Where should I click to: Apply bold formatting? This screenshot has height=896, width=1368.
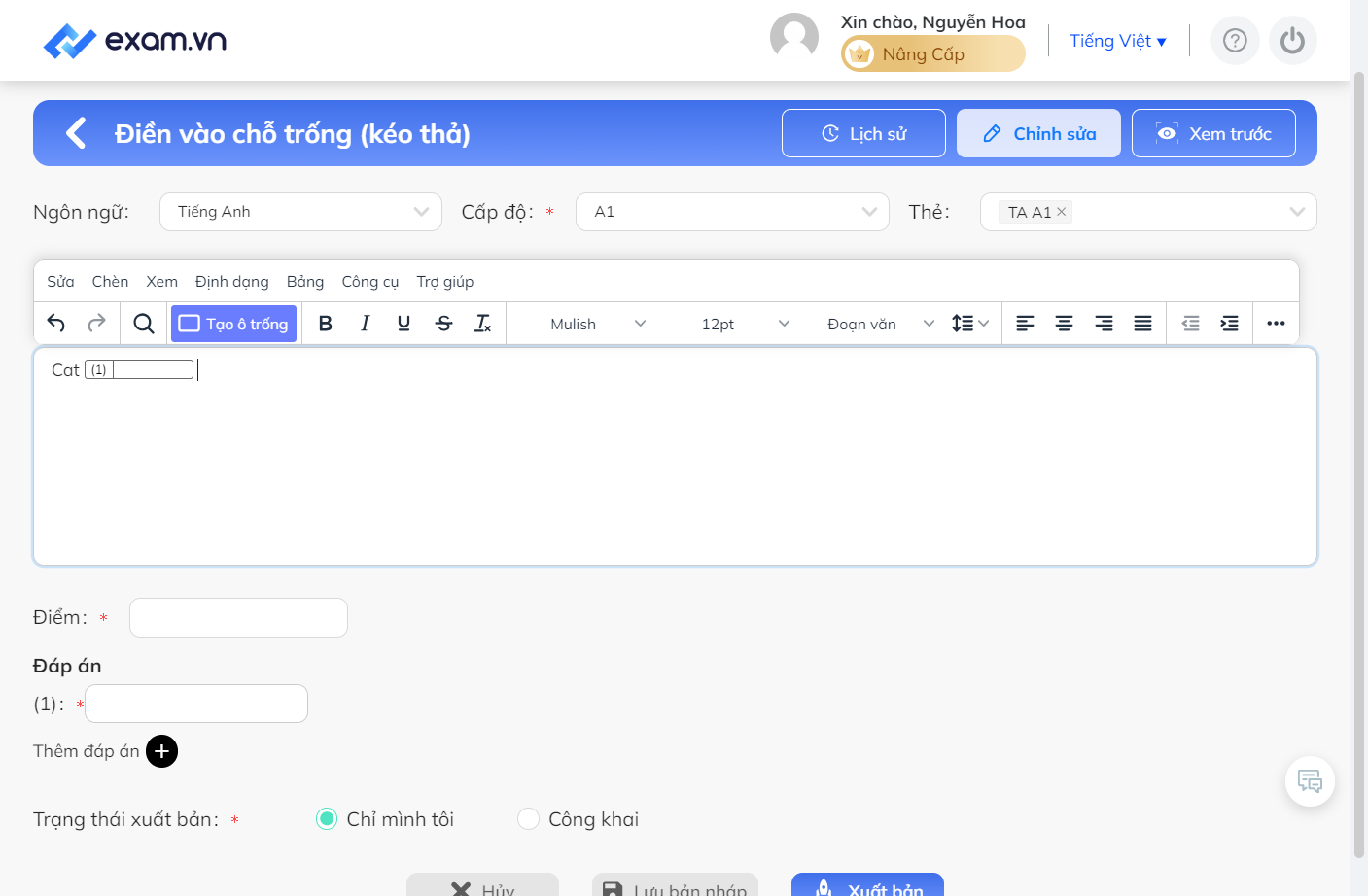[x=326, y=324]
